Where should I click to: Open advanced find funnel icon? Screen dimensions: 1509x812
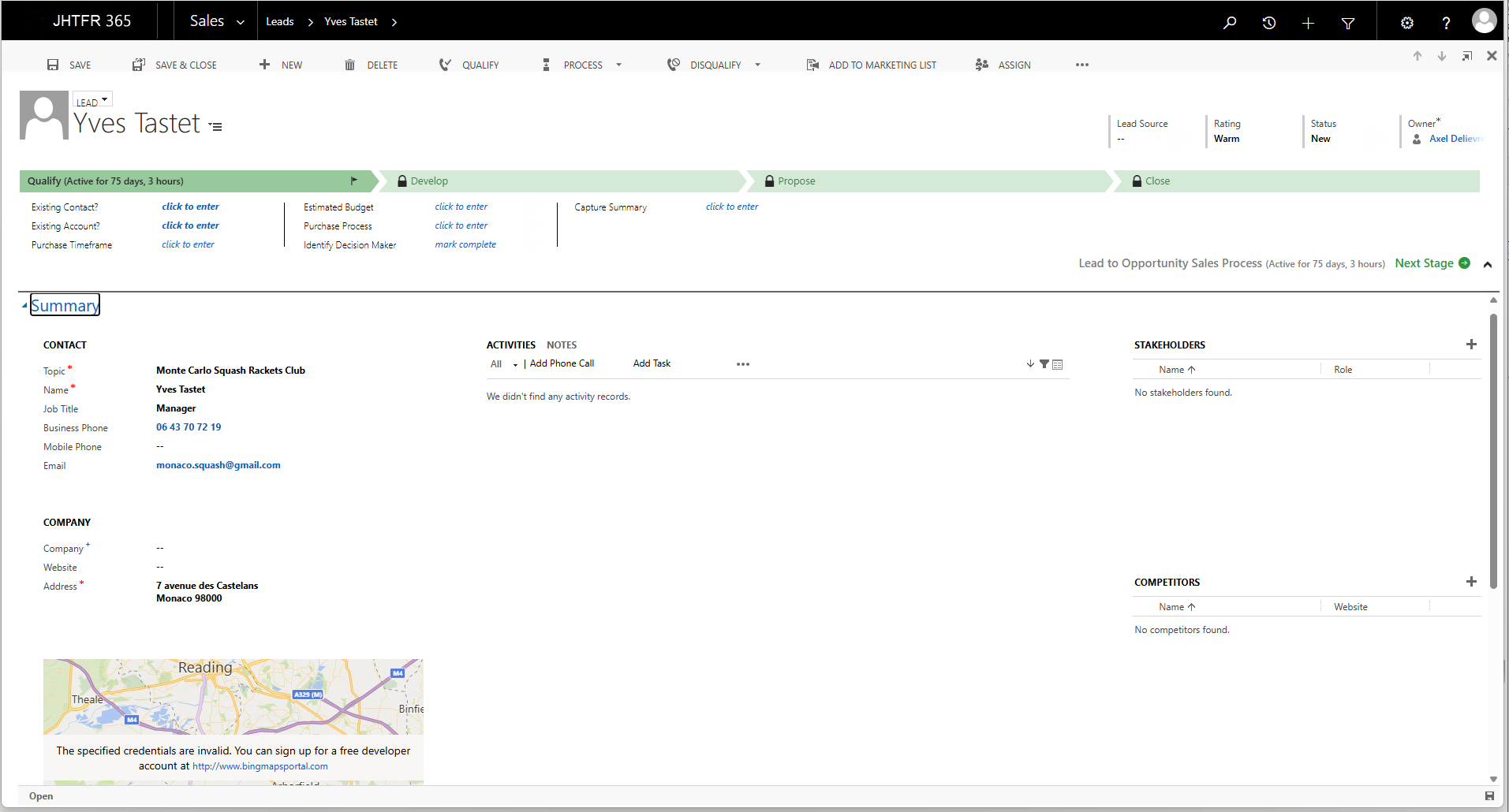click(x=1348, y=23)
